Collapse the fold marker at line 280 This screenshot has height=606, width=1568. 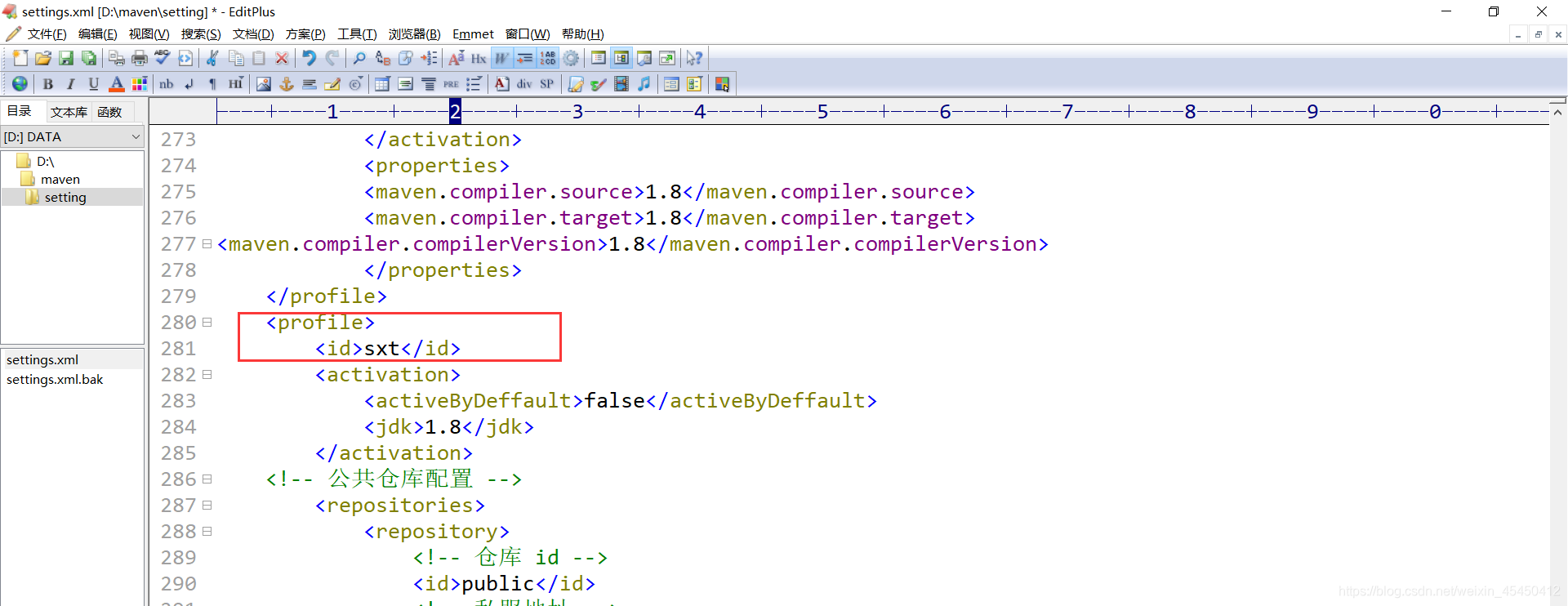[x=207, y=322]
